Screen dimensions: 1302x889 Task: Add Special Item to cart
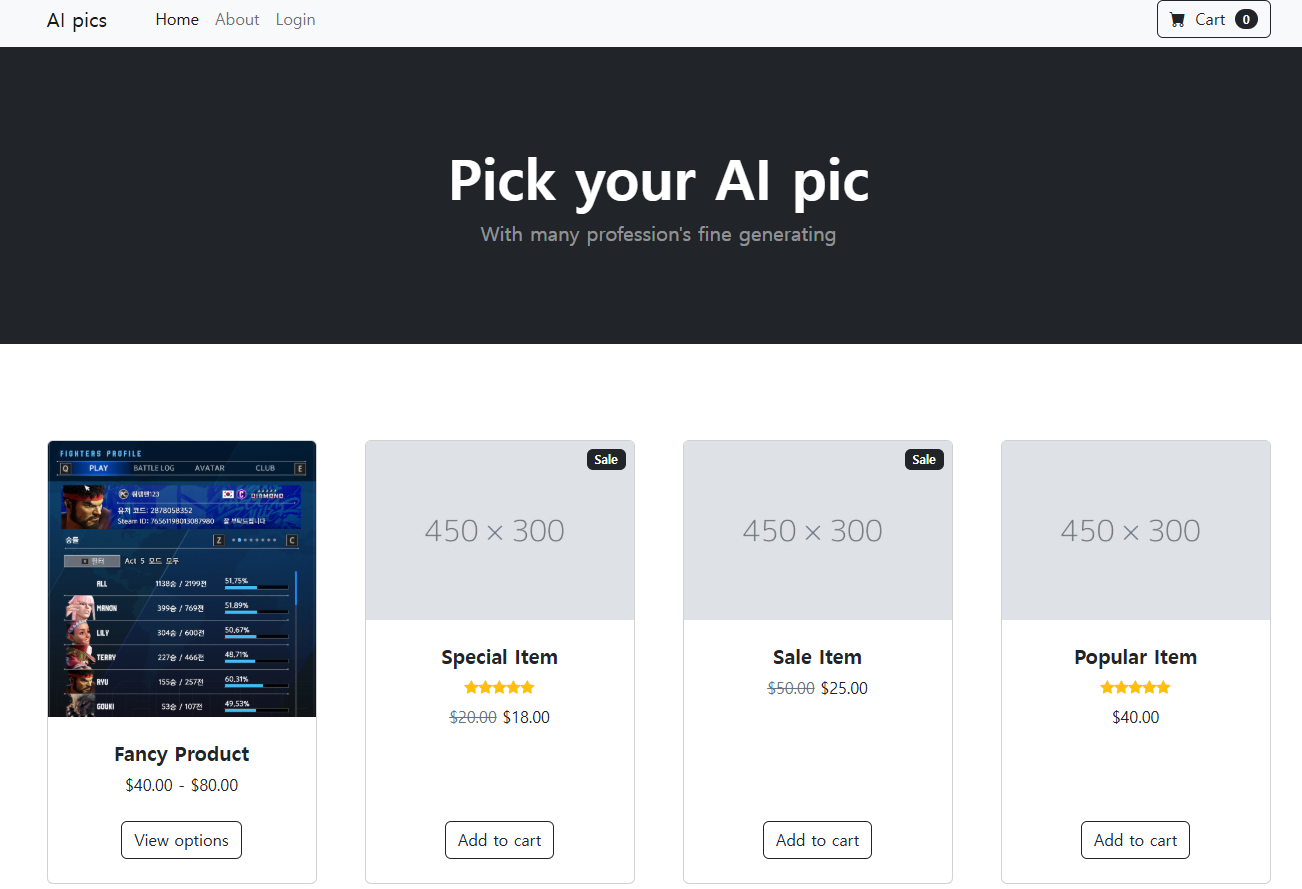[x=499, y=840]
